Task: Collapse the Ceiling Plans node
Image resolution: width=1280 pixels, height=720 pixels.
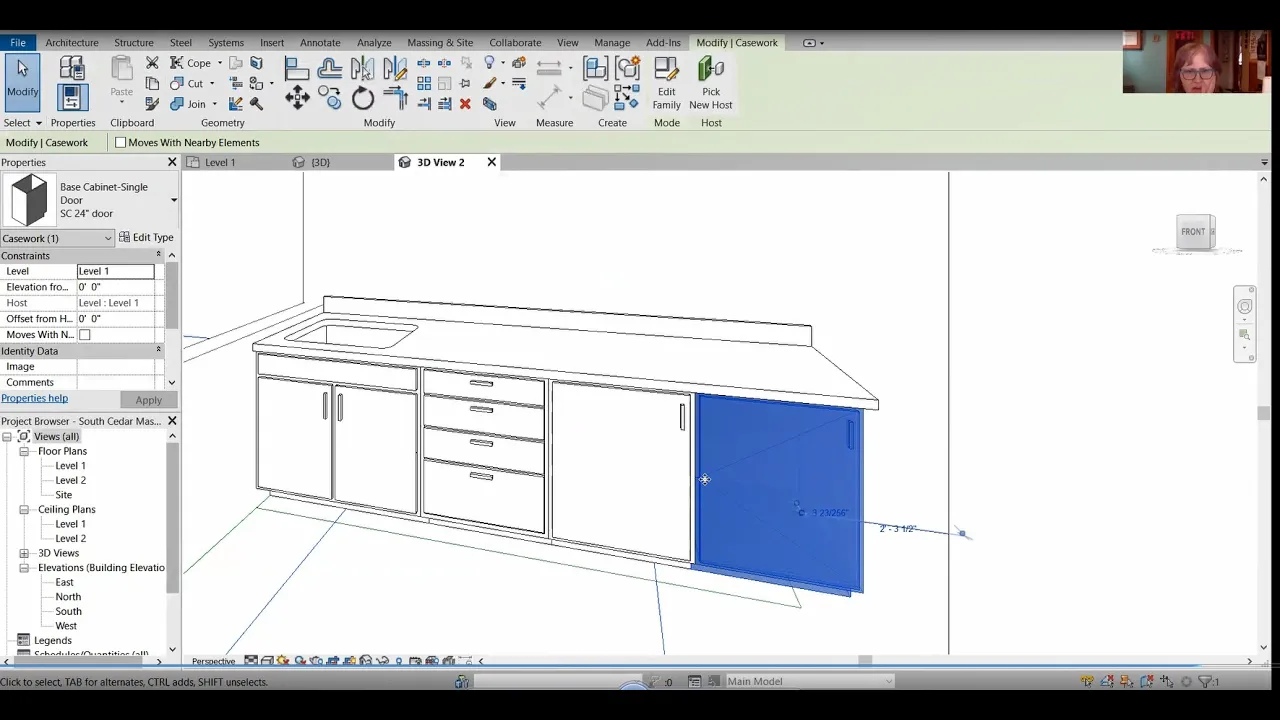Action: tap(24, 510)
